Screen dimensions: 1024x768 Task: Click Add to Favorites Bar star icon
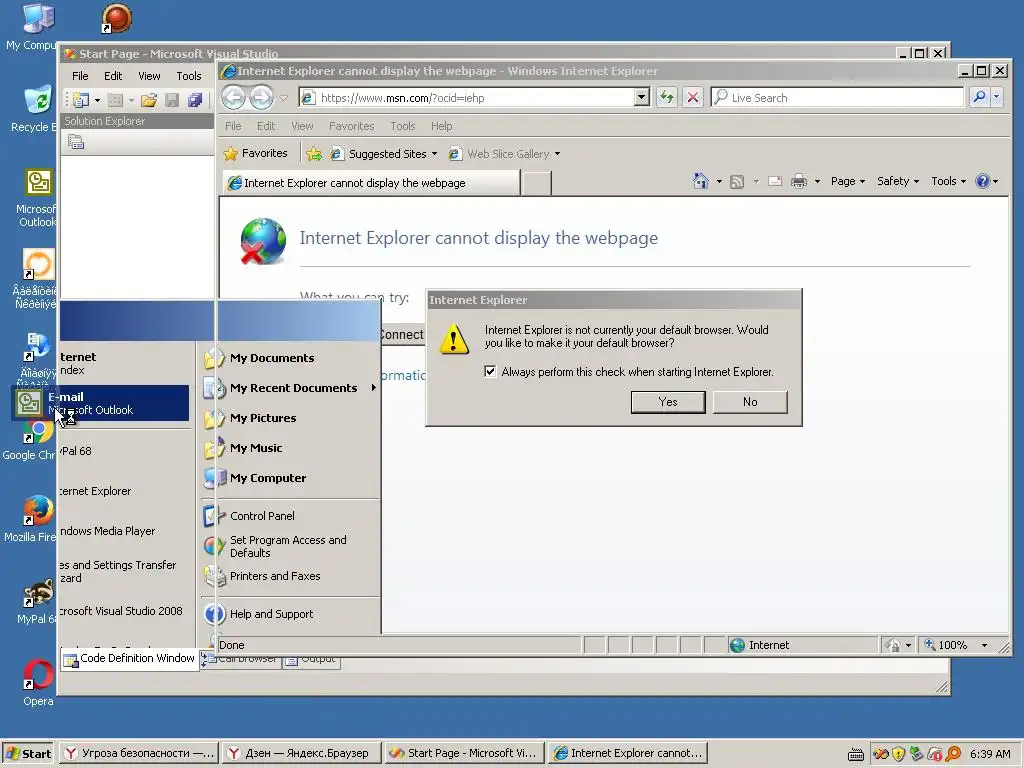point(314,153)
